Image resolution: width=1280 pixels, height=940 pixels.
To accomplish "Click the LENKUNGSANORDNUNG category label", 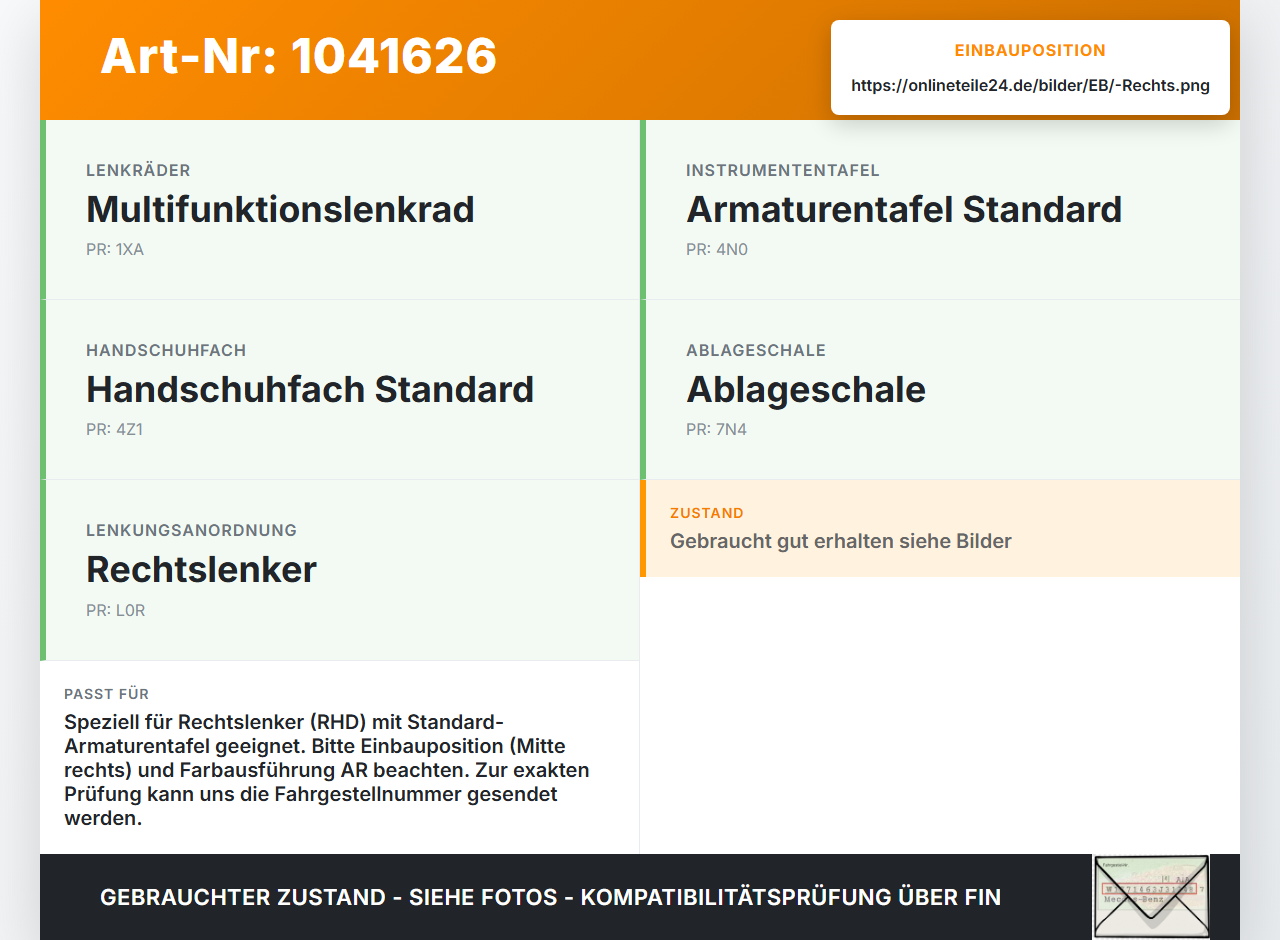I will [x=191, y=531].
